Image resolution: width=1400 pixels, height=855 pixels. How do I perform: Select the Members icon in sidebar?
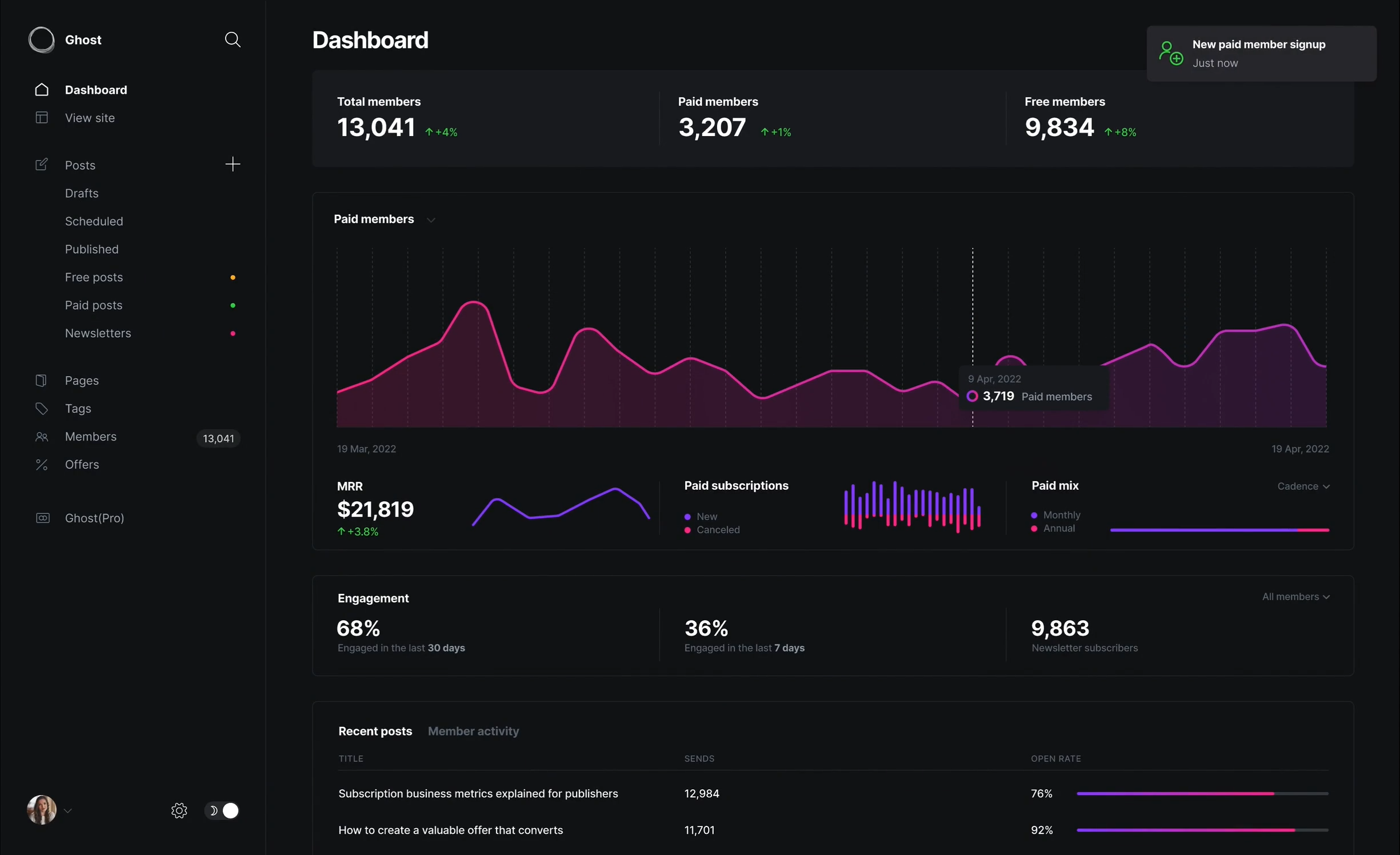(x=41, y=437)
